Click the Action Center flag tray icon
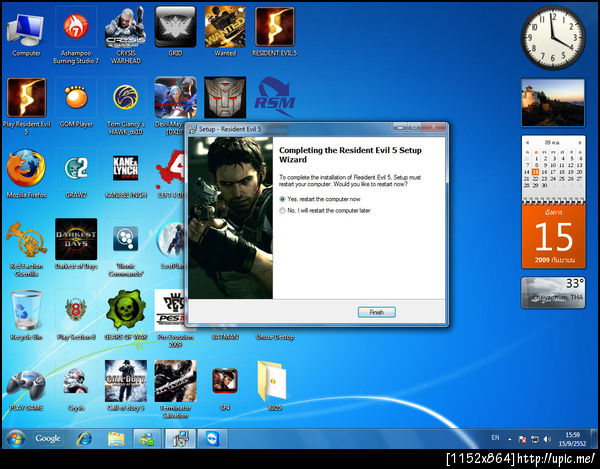Screen dimensions: 600x469 tap(522, 439)
